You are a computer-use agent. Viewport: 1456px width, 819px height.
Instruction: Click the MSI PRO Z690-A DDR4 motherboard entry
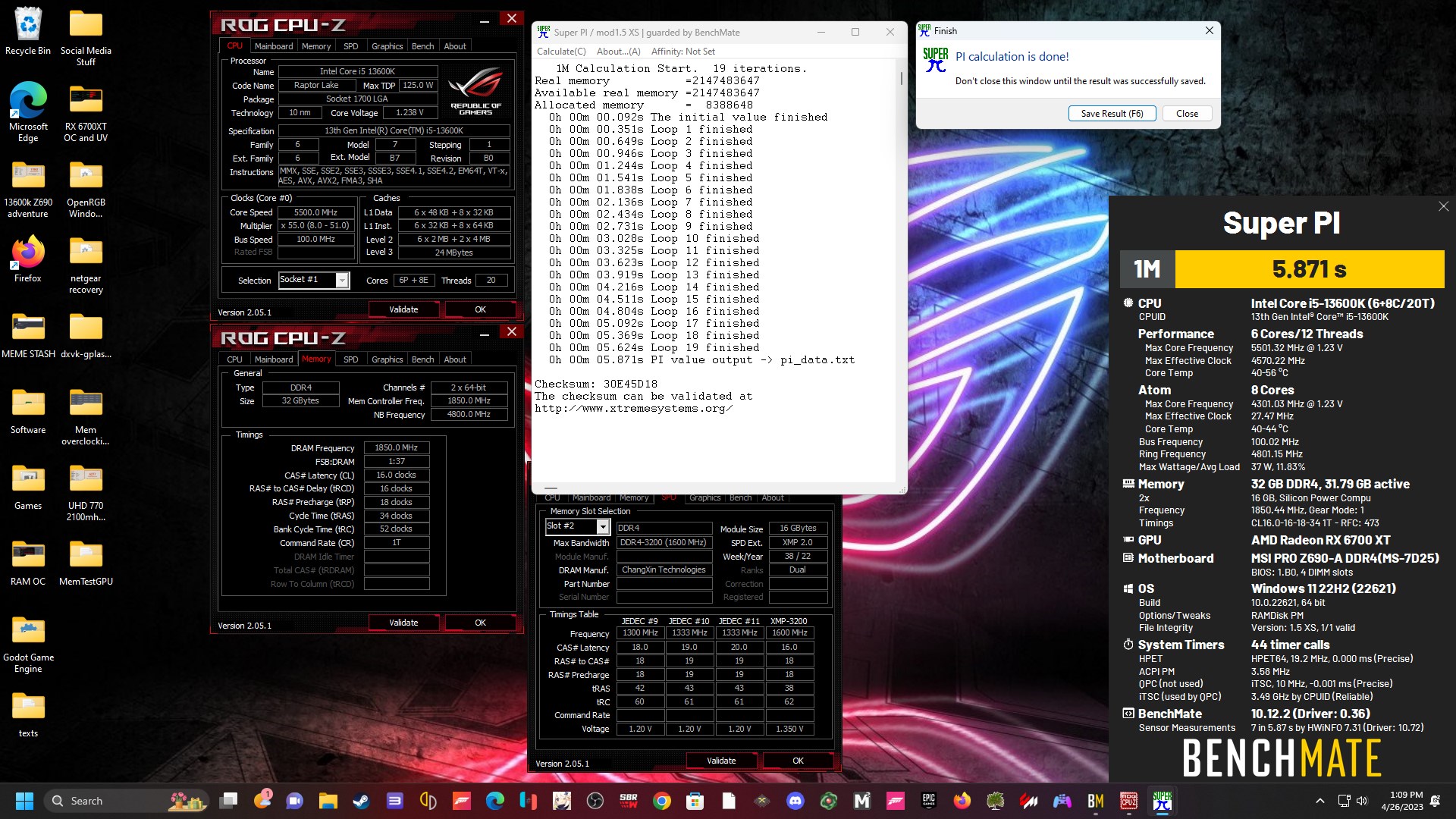pyautogui.click(x=1345, y=558)
